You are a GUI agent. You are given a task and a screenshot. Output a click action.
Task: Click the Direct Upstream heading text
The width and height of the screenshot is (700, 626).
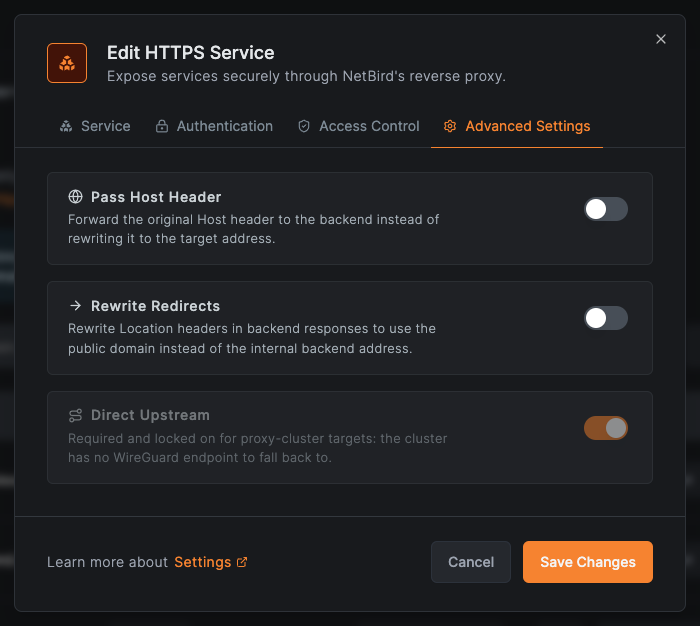pos(150,415)
